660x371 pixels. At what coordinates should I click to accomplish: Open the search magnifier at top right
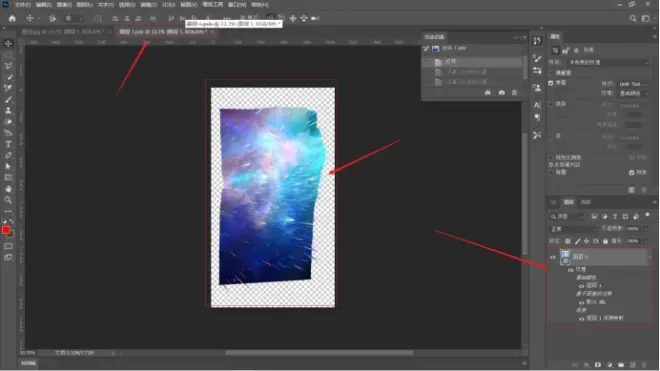[x=633, y=19]
